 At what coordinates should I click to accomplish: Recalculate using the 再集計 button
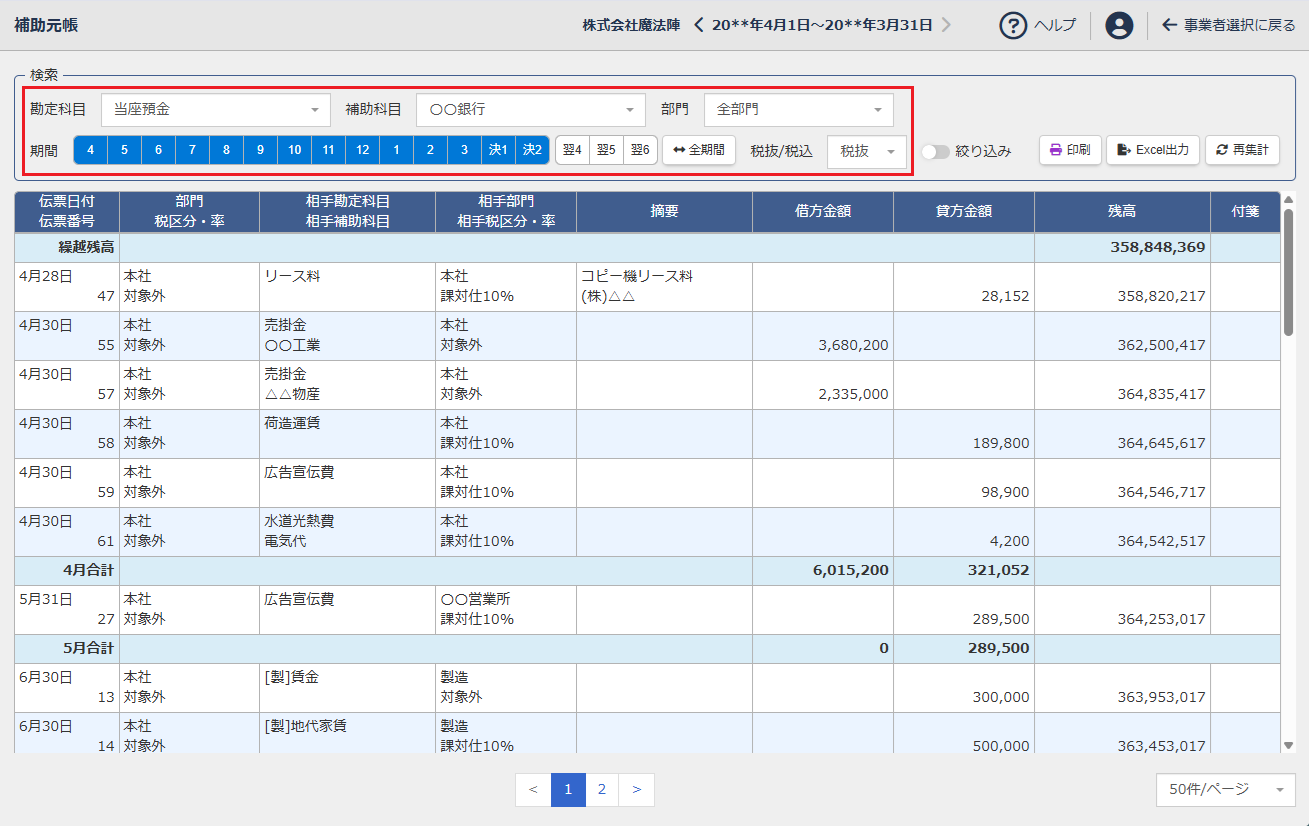coord(1242,150)
